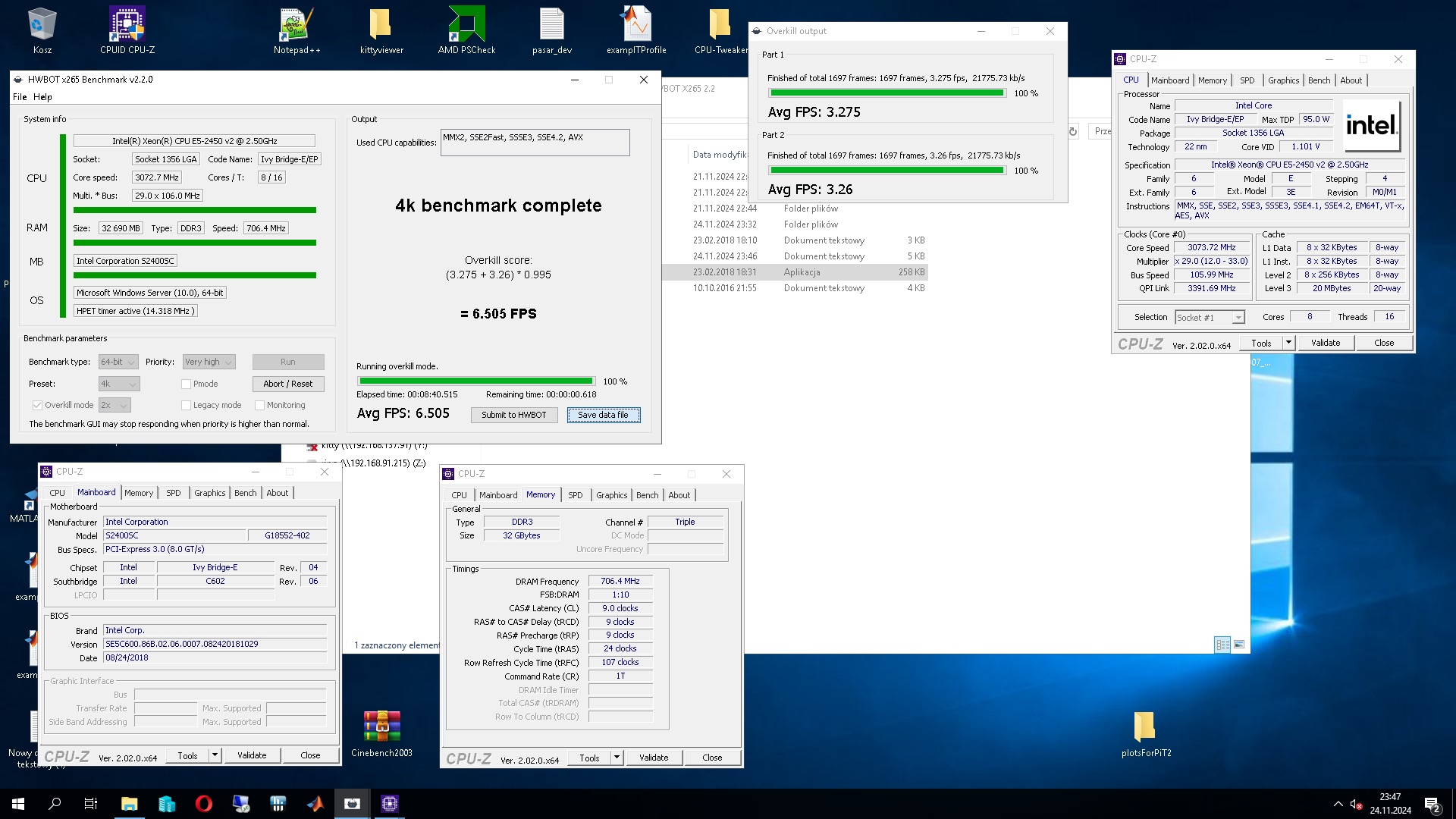Click Validate in CPU-Z Memory window
Image resolution: width=1456 pixels, height=819 pixels.
coord(654,758)
